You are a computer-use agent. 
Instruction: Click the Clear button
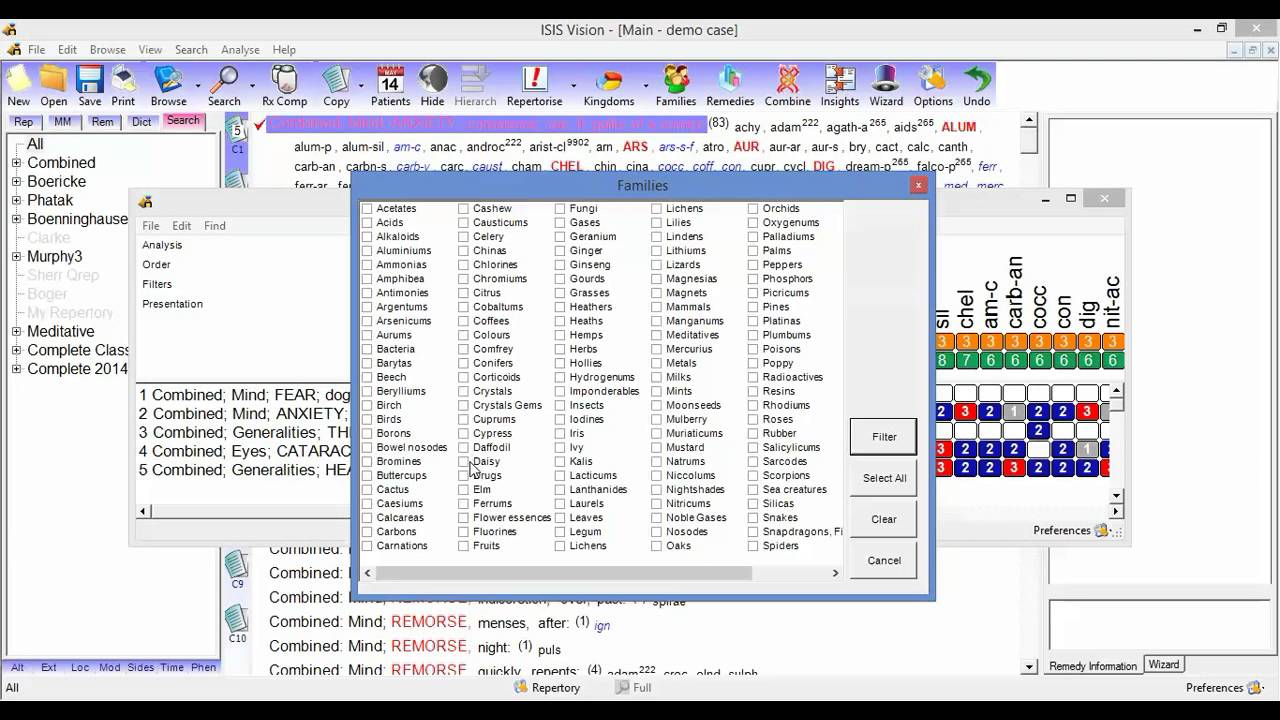[x=884, y=519]
